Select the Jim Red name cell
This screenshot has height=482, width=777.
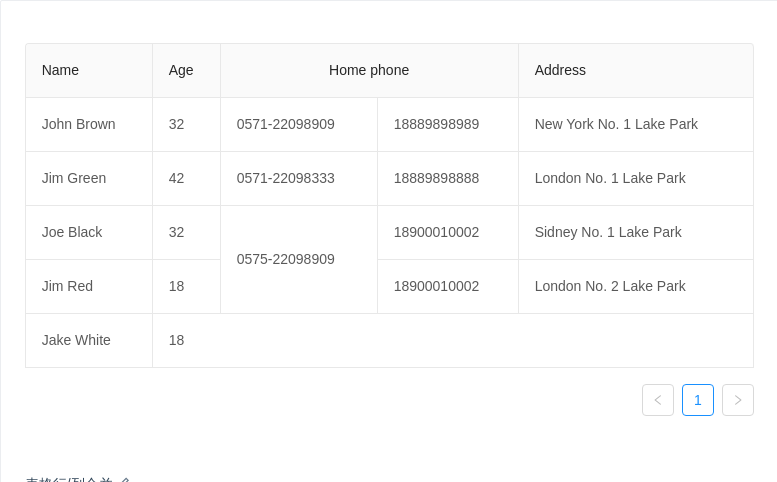click(x=89, y=286)
